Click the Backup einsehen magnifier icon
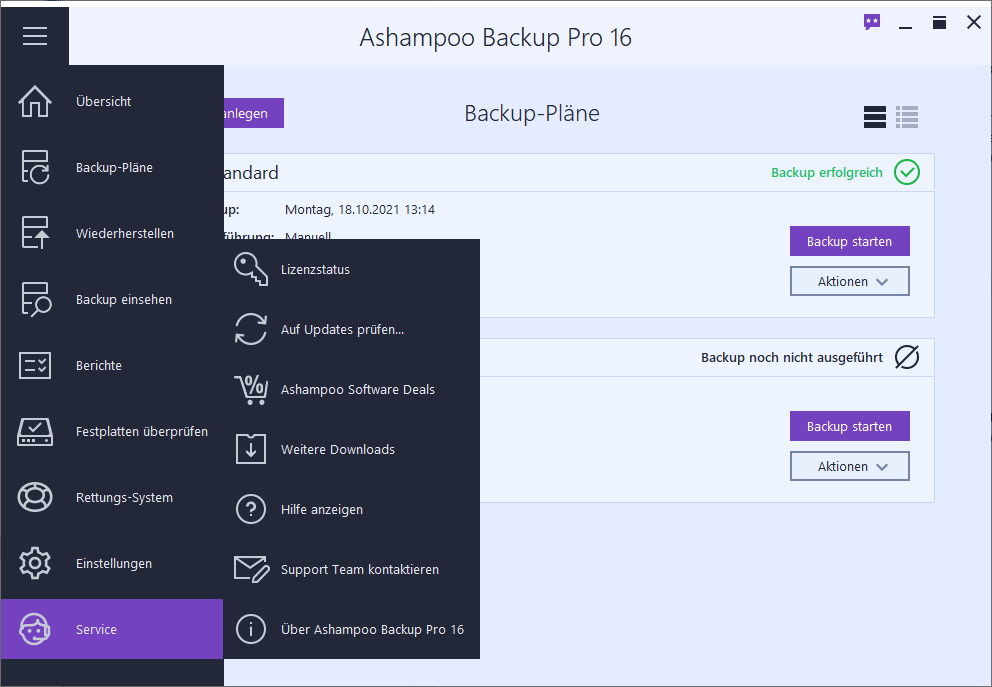 36,299
